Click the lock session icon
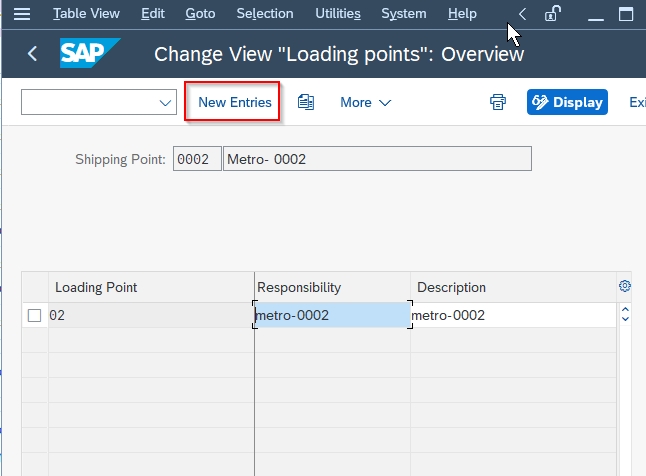Screen dimensions: 646x476 (x=552, y=14)
